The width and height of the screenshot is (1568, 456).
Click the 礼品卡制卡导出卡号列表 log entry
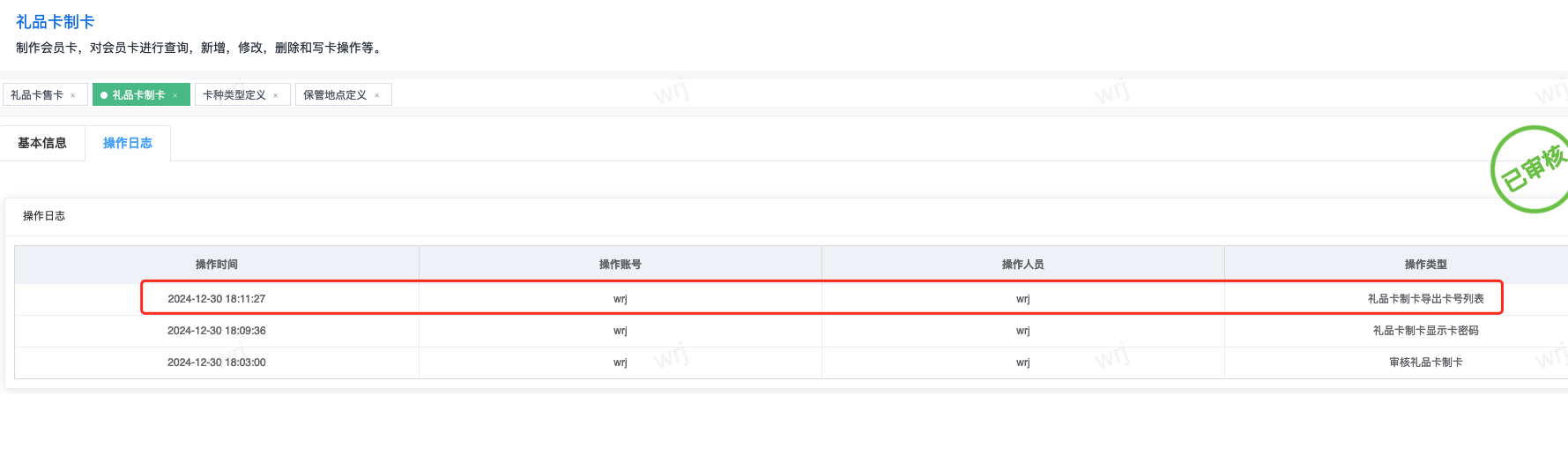click(x=1426, y=299)
